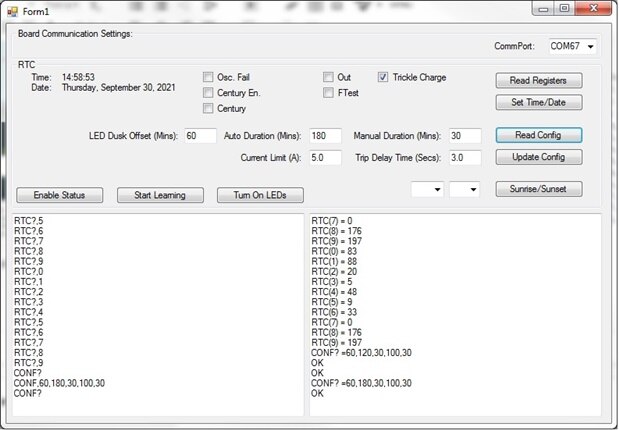The image size is (619, 430).
Task: Enable the FTest checkbox
Action: click(x=328, y=93)
